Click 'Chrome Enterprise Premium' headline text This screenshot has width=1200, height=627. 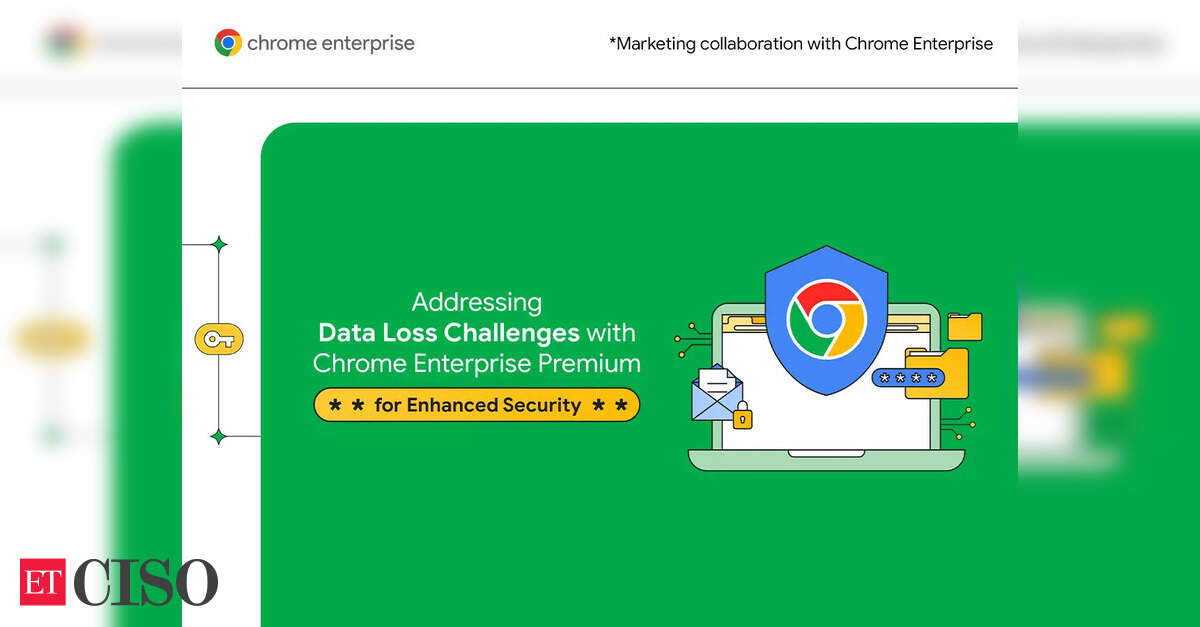click(476, 363)
